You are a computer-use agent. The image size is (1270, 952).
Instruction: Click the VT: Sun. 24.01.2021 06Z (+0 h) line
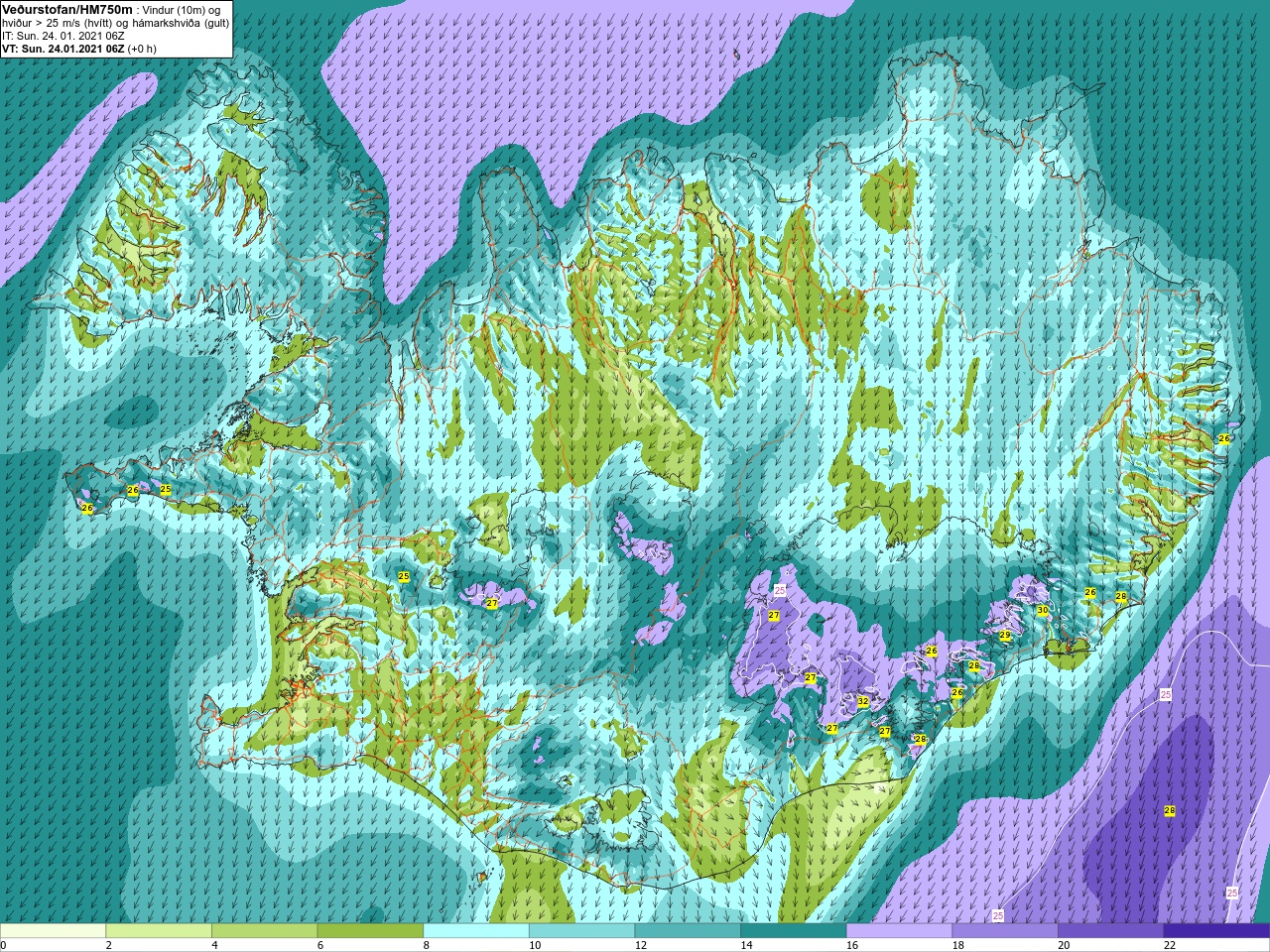[x=79, y=49]
